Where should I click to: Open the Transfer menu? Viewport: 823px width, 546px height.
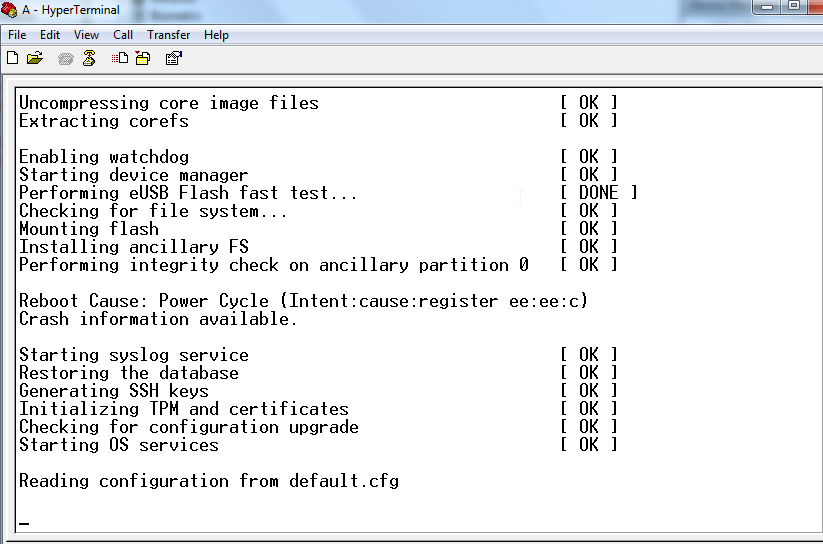[x=168, y=35]
